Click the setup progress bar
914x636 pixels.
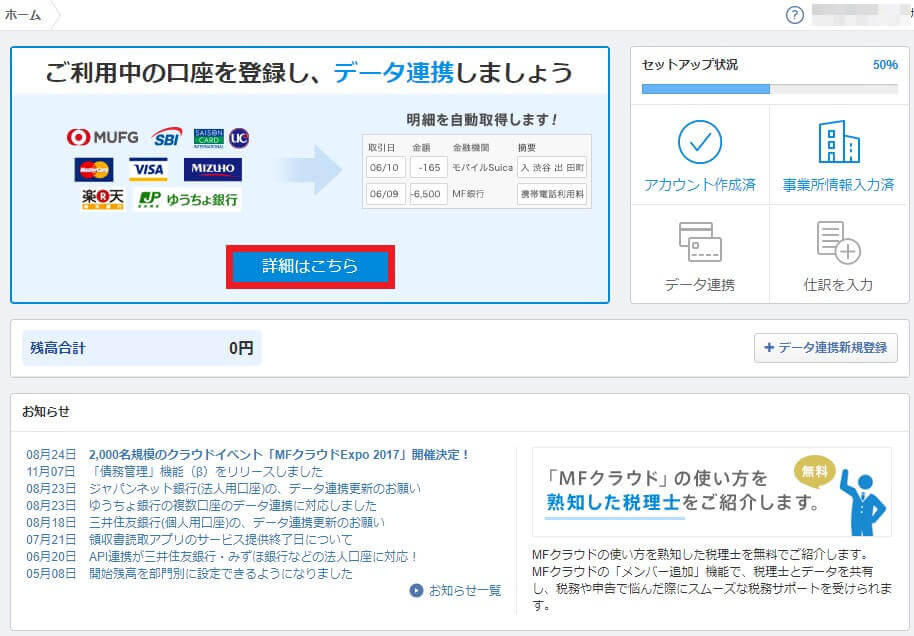(769, 89)
